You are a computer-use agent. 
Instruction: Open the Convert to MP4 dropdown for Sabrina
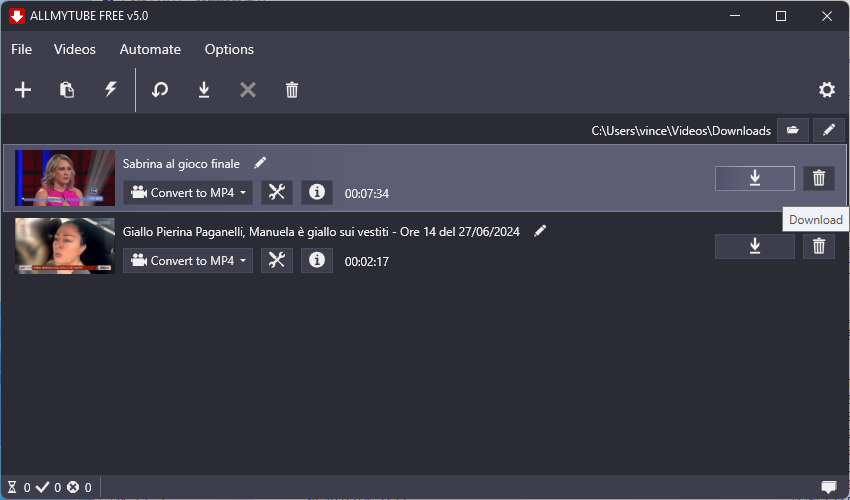[x=188, y=193]
